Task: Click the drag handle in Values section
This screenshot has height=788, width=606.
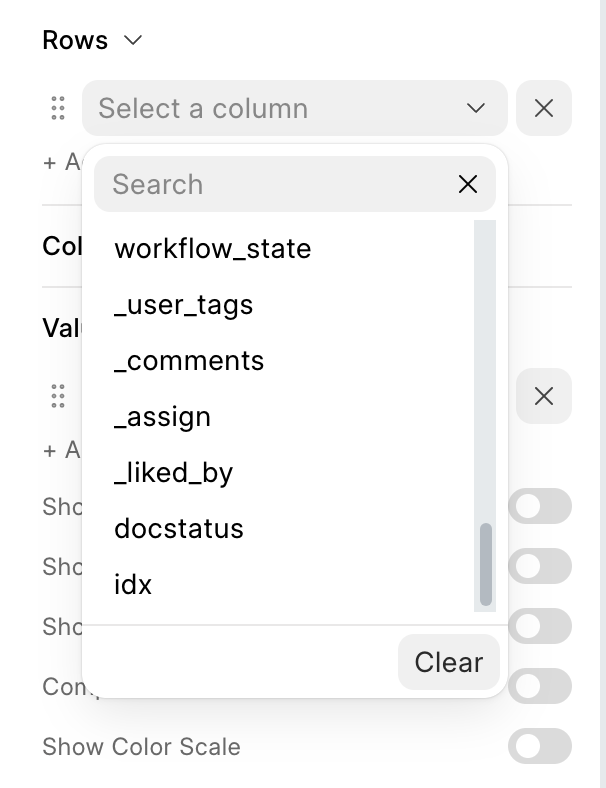Action: click(58, 396)
